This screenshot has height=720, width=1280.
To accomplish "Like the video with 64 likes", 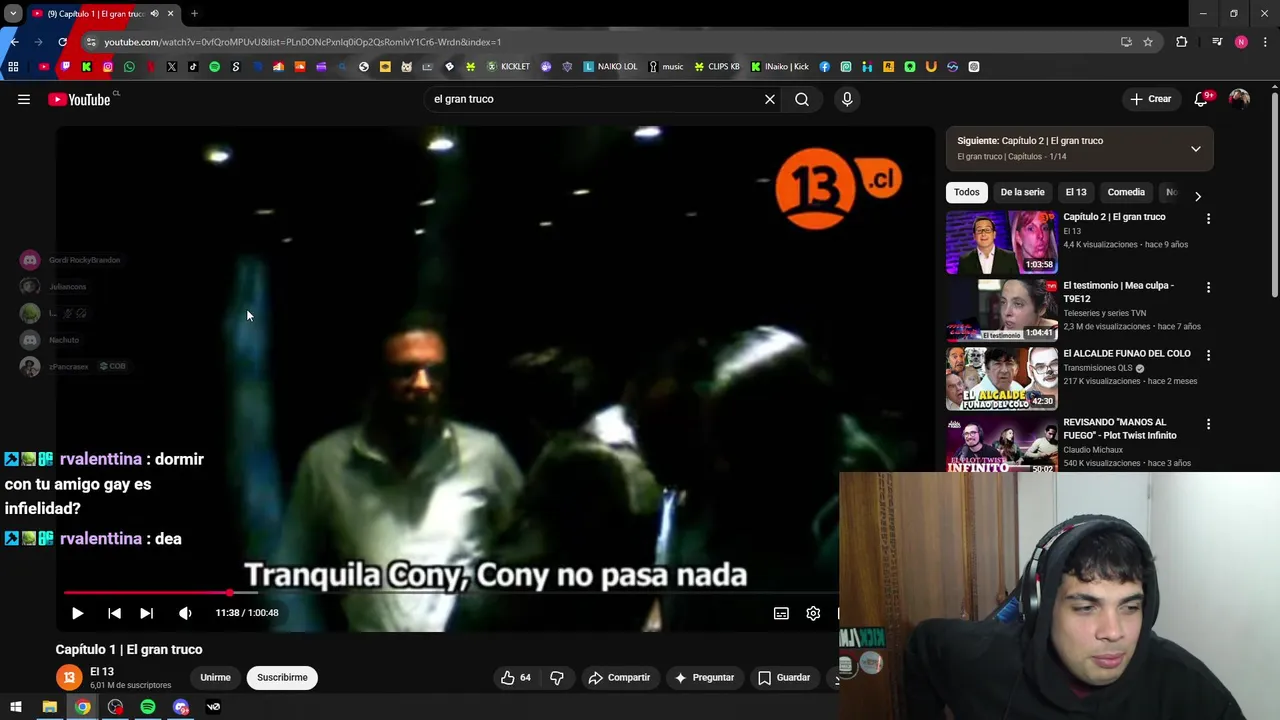I will click(516, 678).
